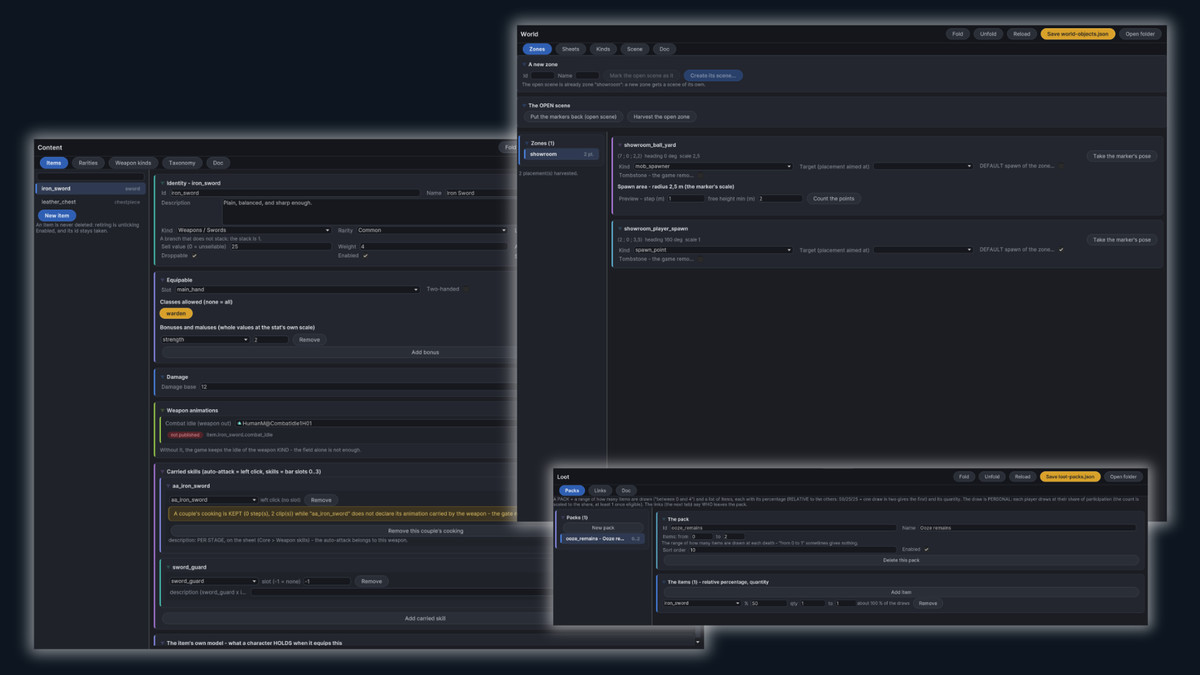Click the New item button
1200x675 pixels.
[57, 216]
